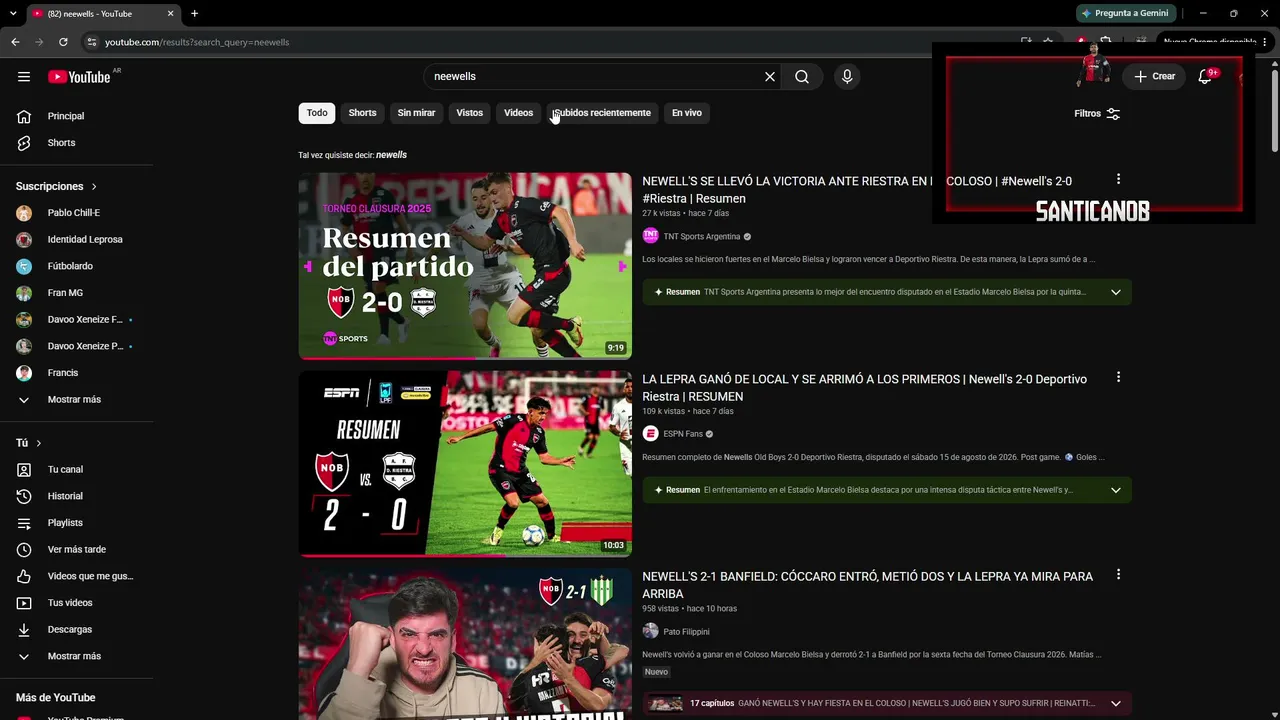
Task: Click the suggested correction "newells"
Action: [391, 155]
